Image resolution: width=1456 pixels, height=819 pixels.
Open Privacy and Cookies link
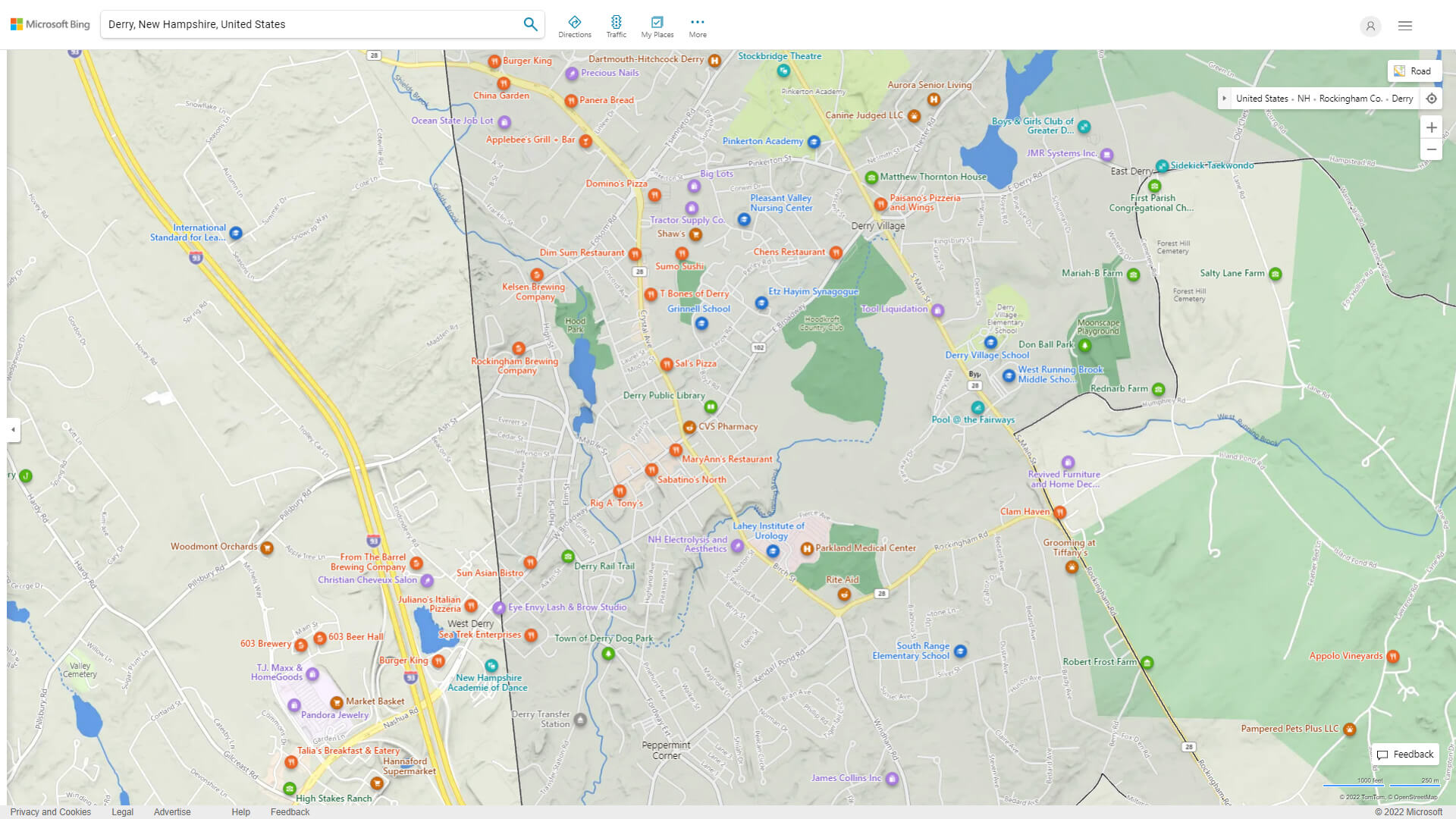point(50,811)
